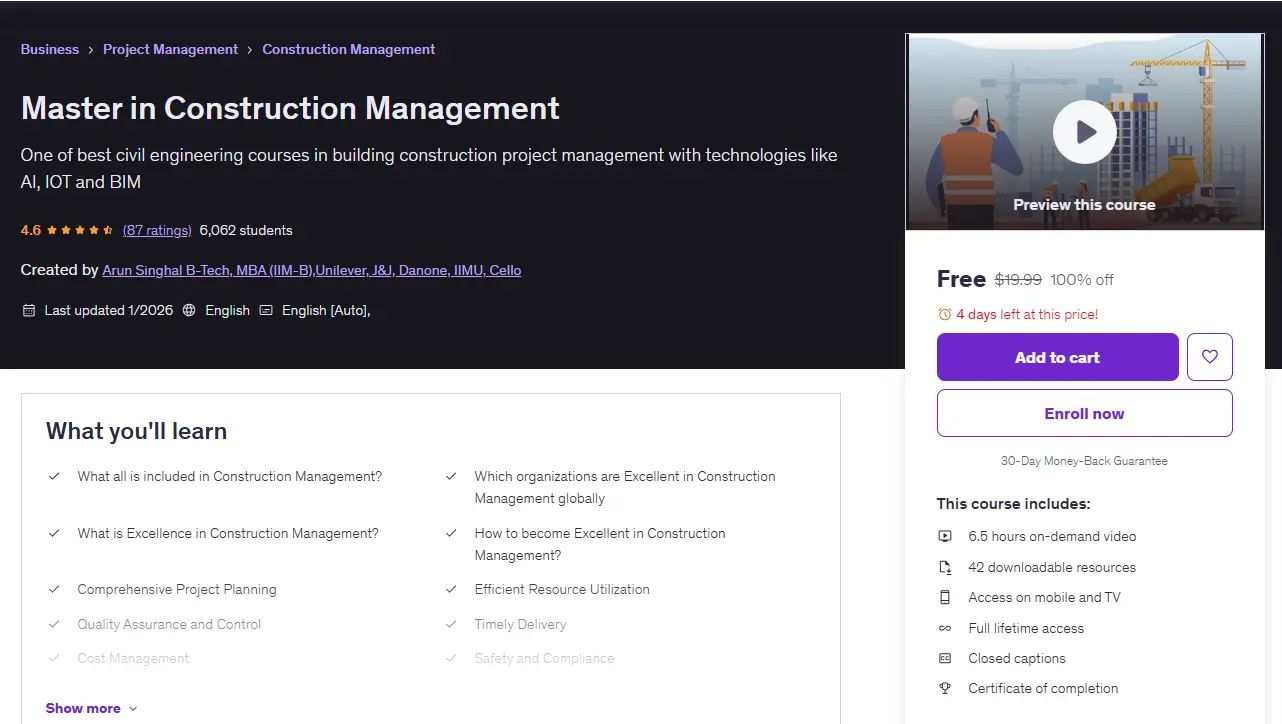
Task: Click the 'What you'll learn' heading
Action: point(136,431)
